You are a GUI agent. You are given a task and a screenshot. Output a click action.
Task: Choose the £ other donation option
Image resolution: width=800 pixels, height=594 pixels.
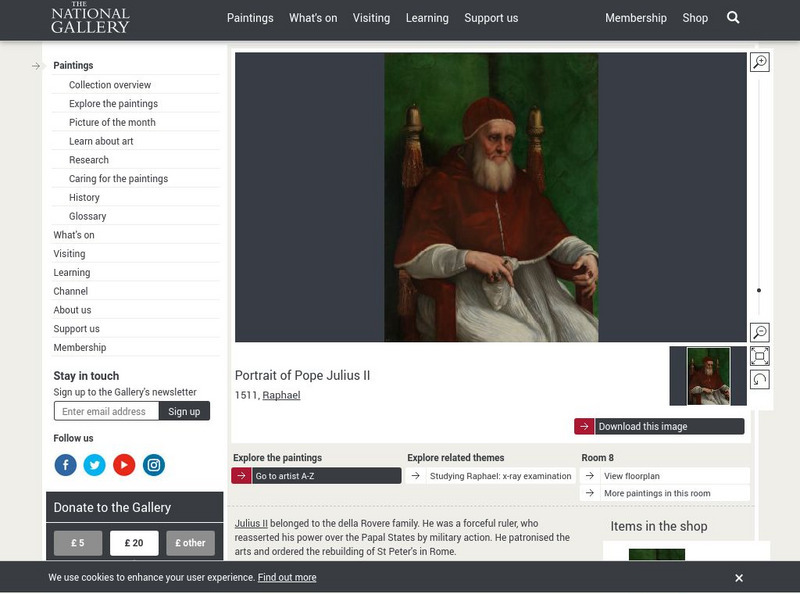pos(190,543)
